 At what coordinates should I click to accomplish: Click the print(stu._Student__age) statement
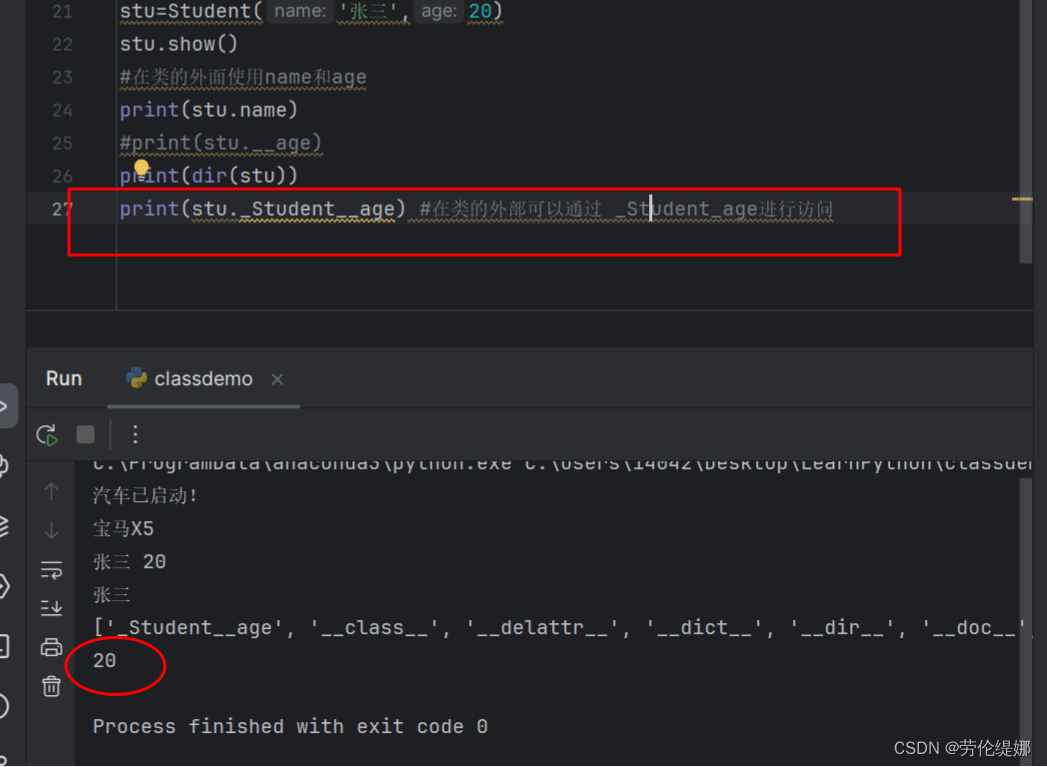262,209
